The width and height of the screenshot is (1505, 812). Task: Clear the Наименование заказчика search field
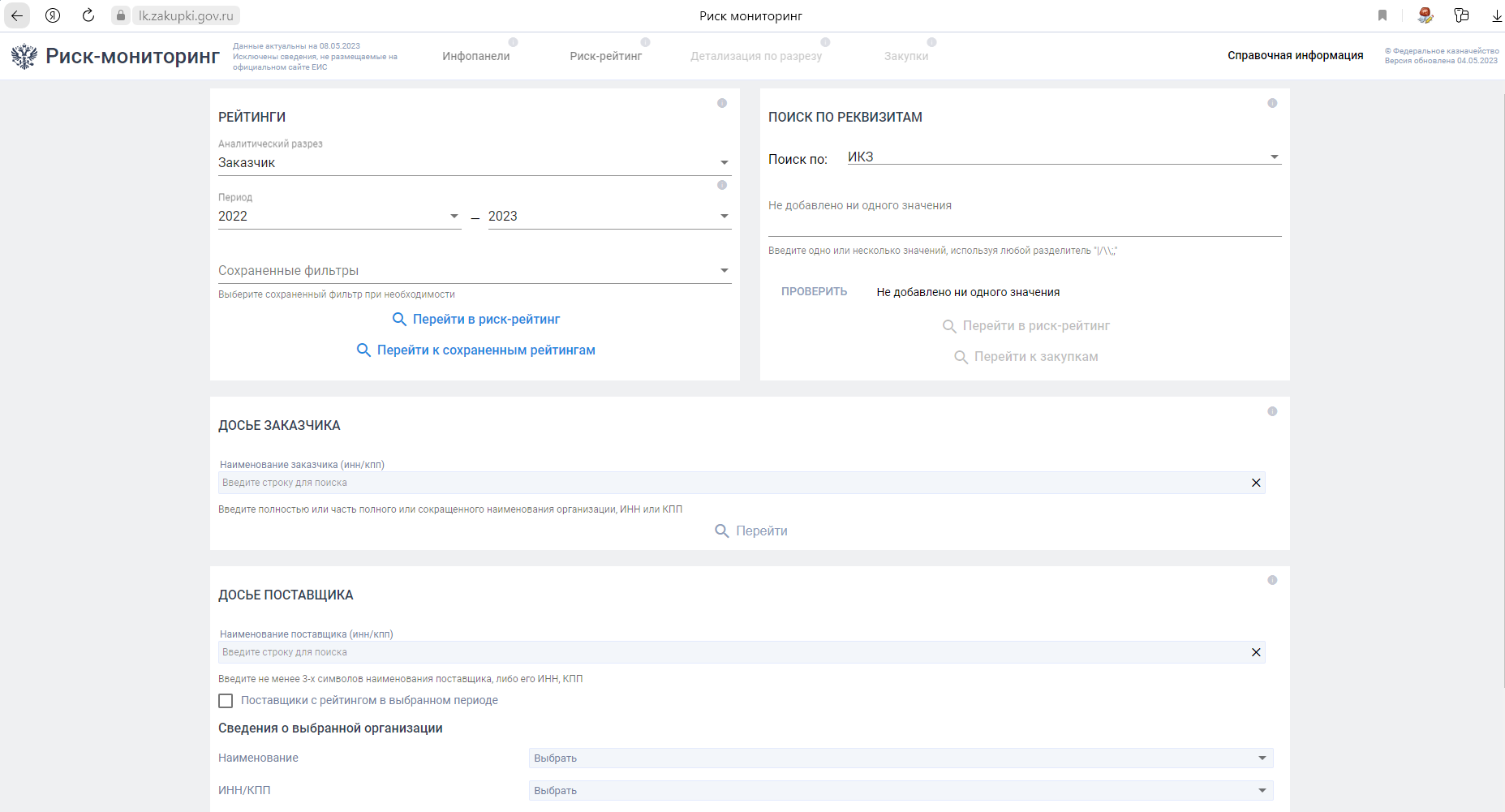pyautogui.click(x=1256, y=483)
